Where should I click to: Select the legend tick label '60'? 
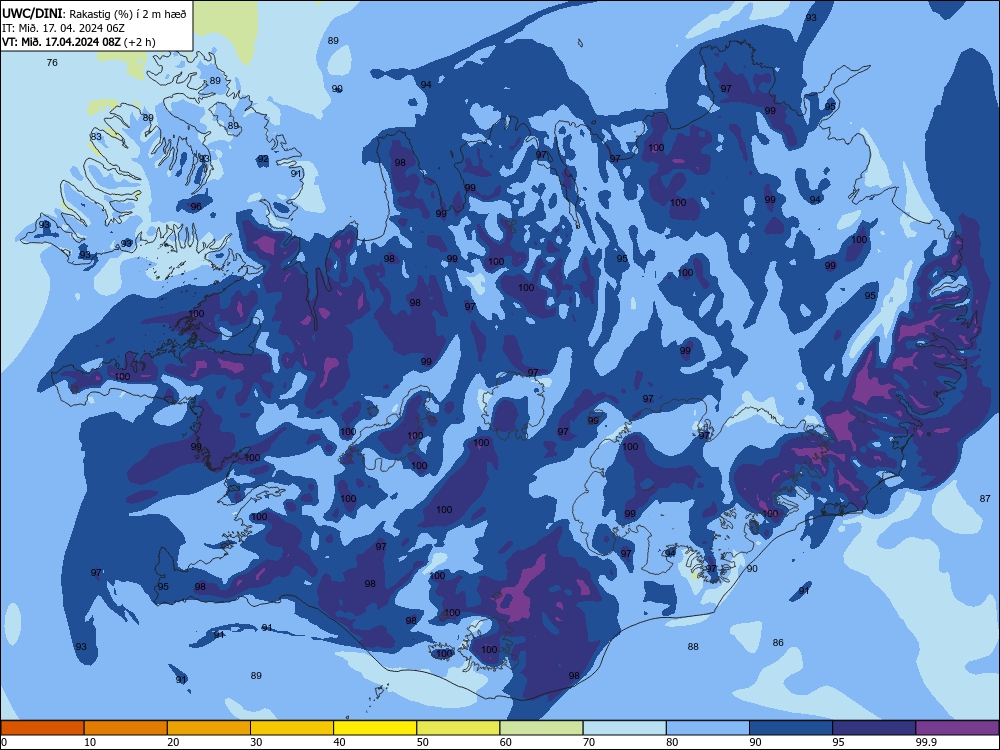506,742
